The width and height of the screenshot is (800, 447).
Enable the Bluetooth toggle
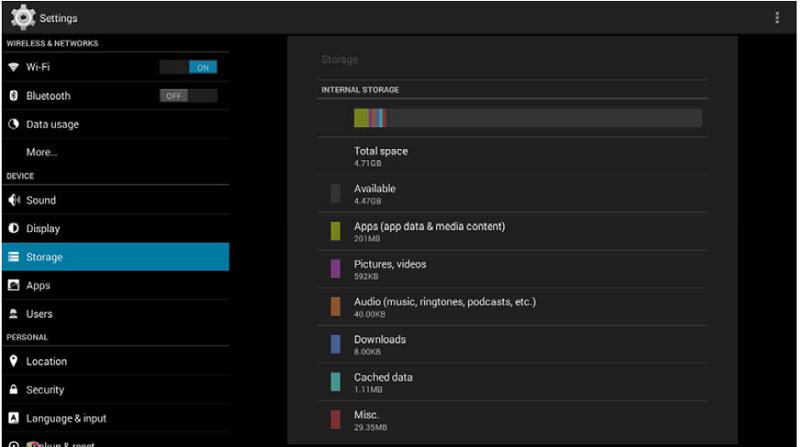188,96
